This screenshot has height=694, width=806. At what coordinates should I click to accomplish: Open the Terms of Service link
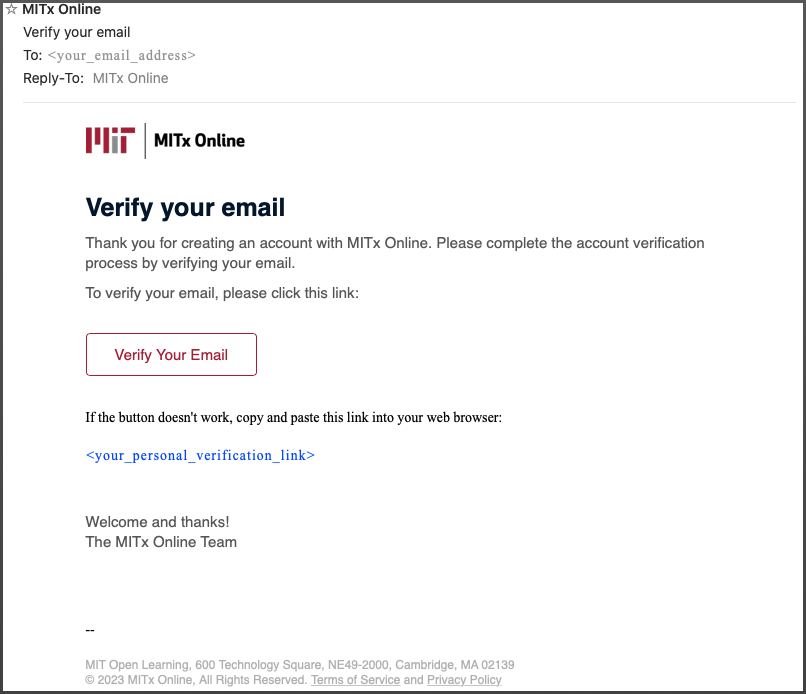(355, 680)
